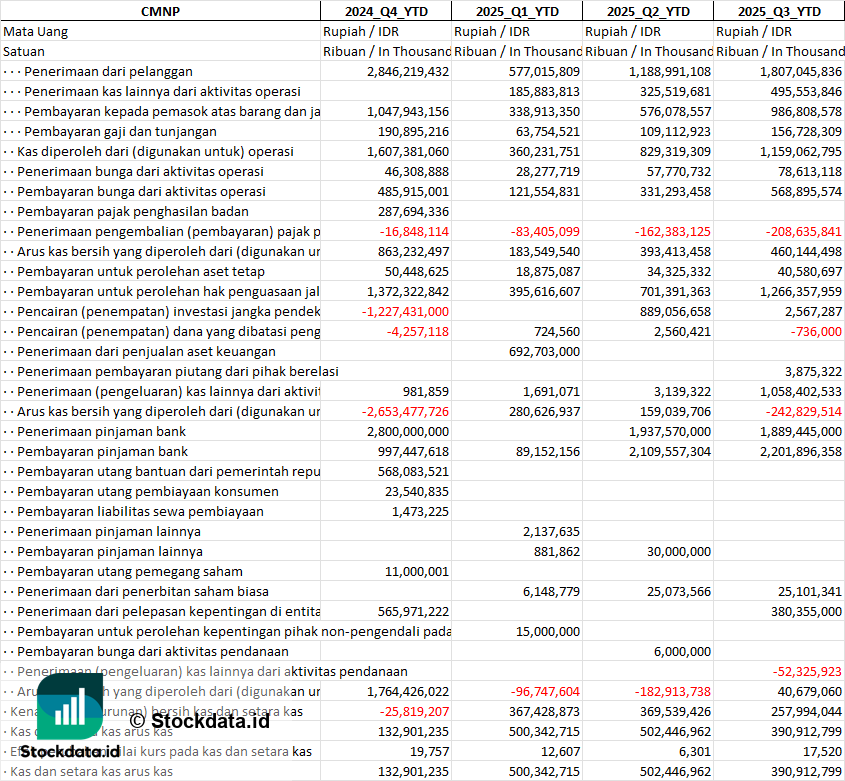Select the 2025_Q1_YTD column header
Viewport: 845px width, 781px height.
516,11
